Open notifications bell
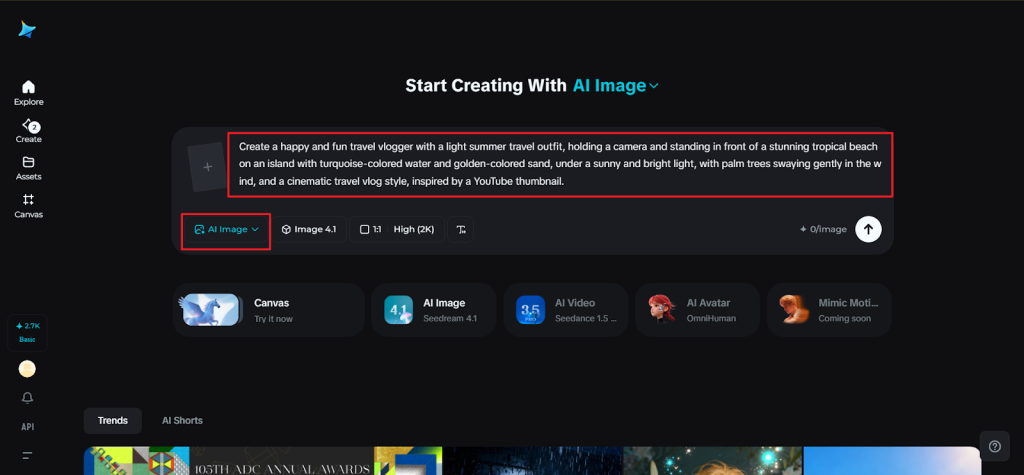 coord(28,398)
